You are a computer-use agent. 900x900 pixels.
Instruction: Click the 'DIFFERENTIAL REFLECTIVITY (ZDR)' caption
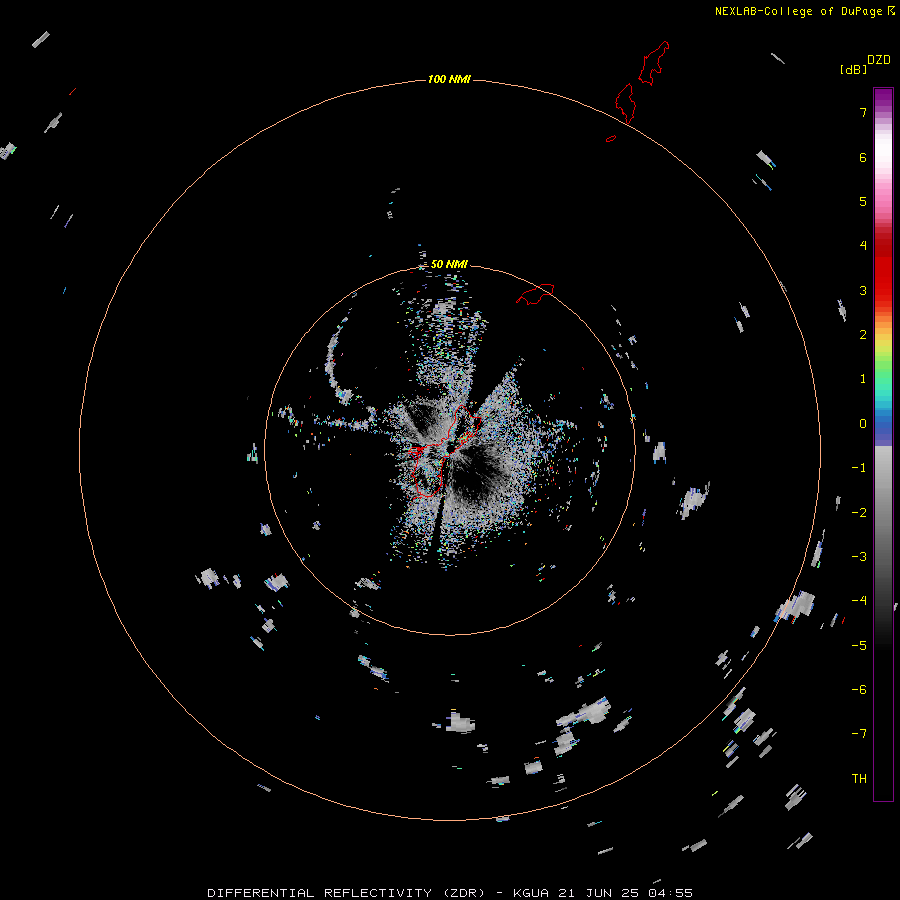[x=346, y=893]
